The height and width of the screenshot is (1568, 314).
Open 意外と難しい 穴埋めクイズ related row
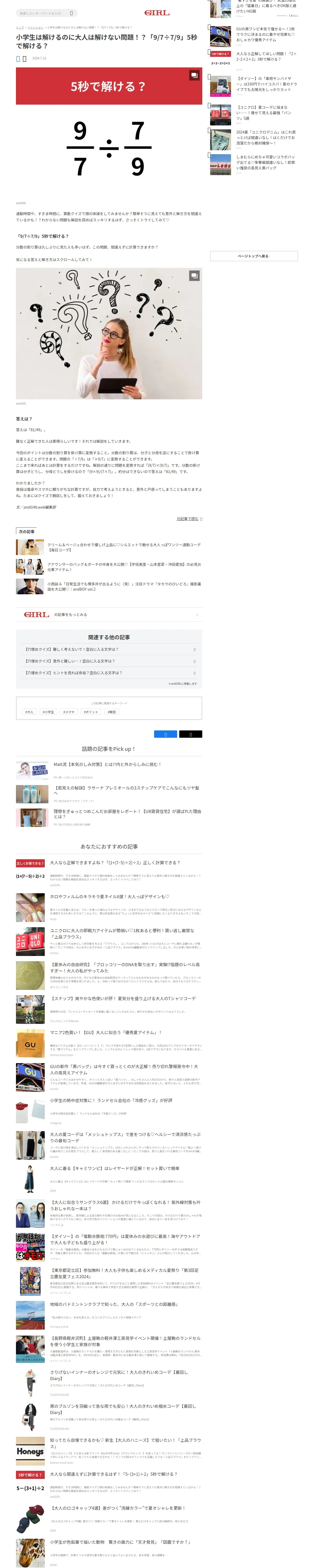[x=109, y=661]
